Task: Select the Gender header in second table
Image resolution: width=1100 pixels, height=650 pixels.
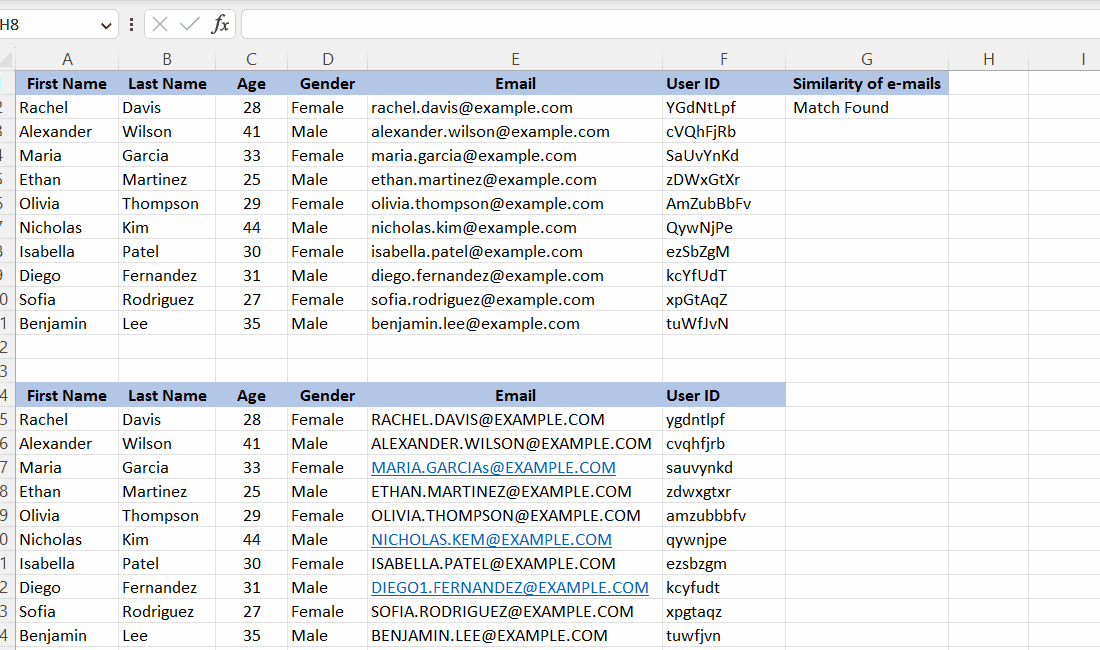Action: click(x=327, y=395)
